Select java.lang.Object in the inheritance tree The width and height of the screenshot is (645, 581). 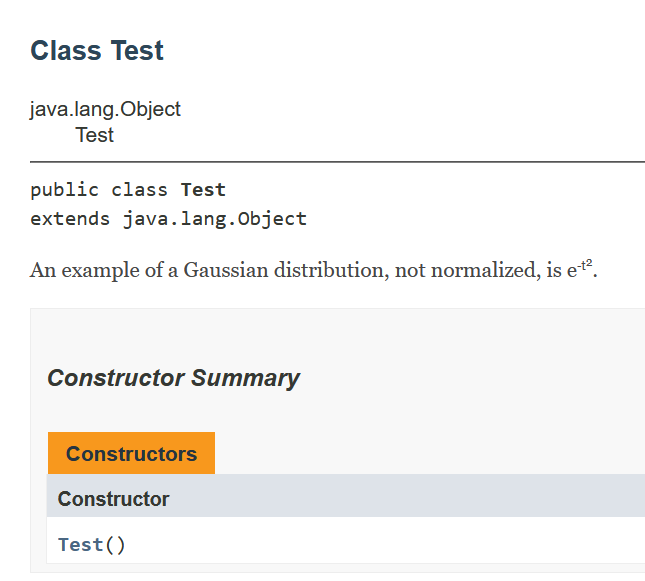pos(105,109)
